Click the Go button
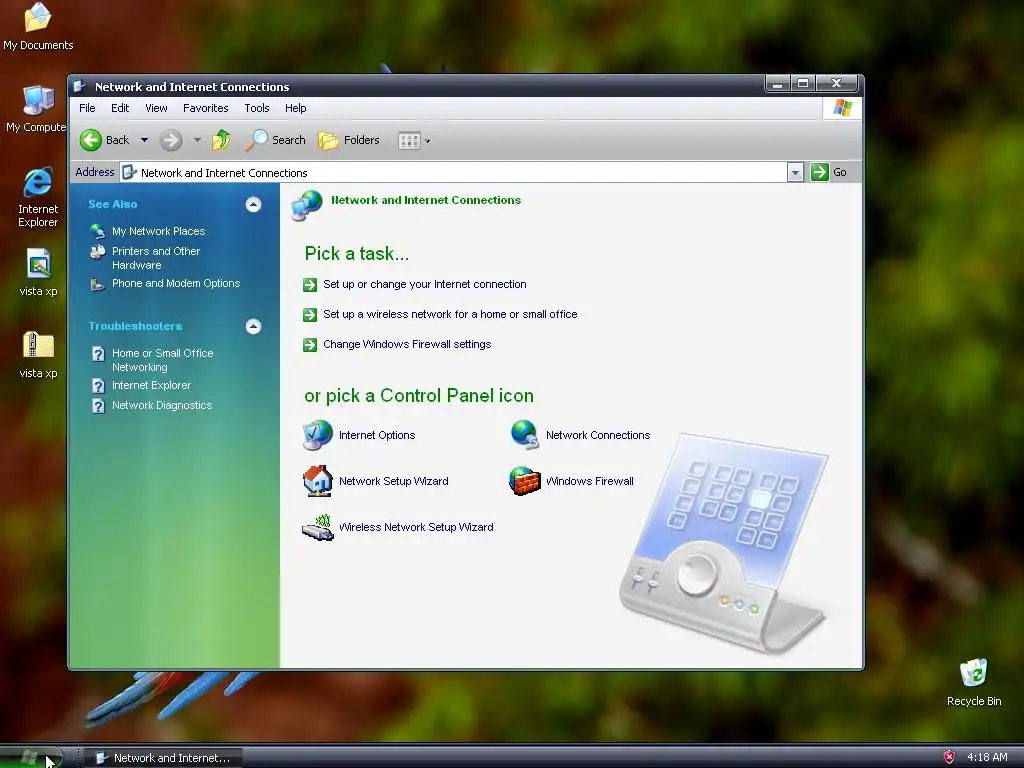Screen dimensions: 1024x768 [x=829, y=172]
